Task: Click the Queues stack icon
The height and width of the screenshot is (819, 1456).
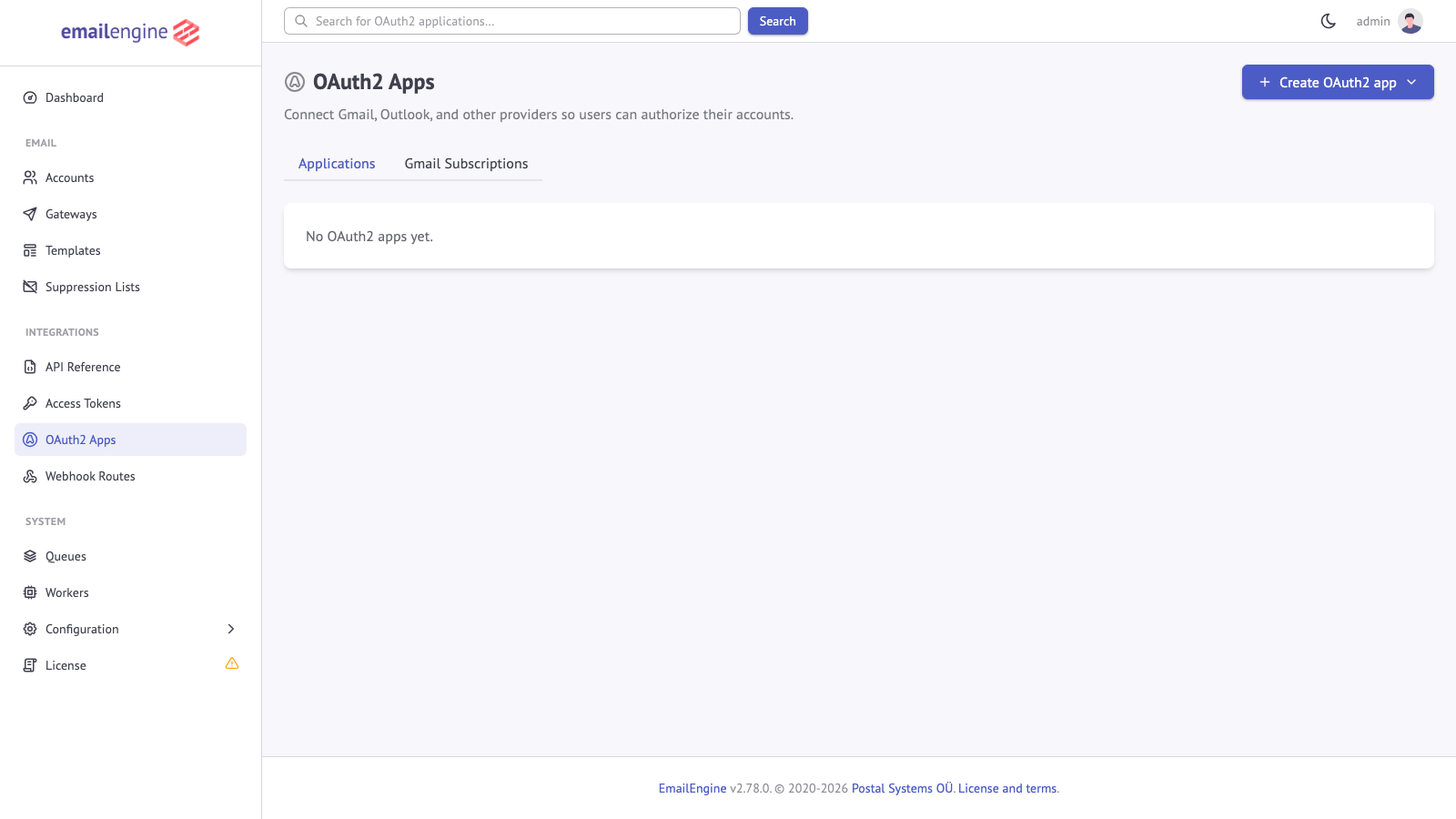Action: 30,556
